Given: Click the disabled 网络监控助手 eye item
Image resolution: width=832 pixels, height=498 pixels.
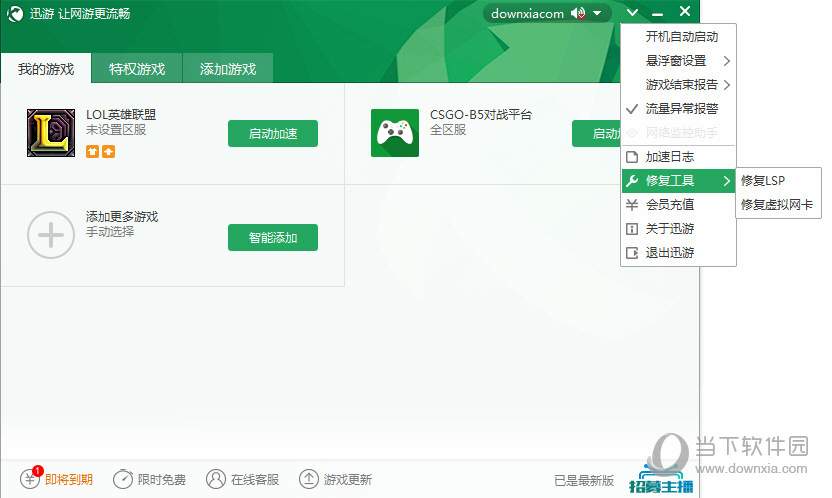Looking at the screenshot, I should point(678,132).
